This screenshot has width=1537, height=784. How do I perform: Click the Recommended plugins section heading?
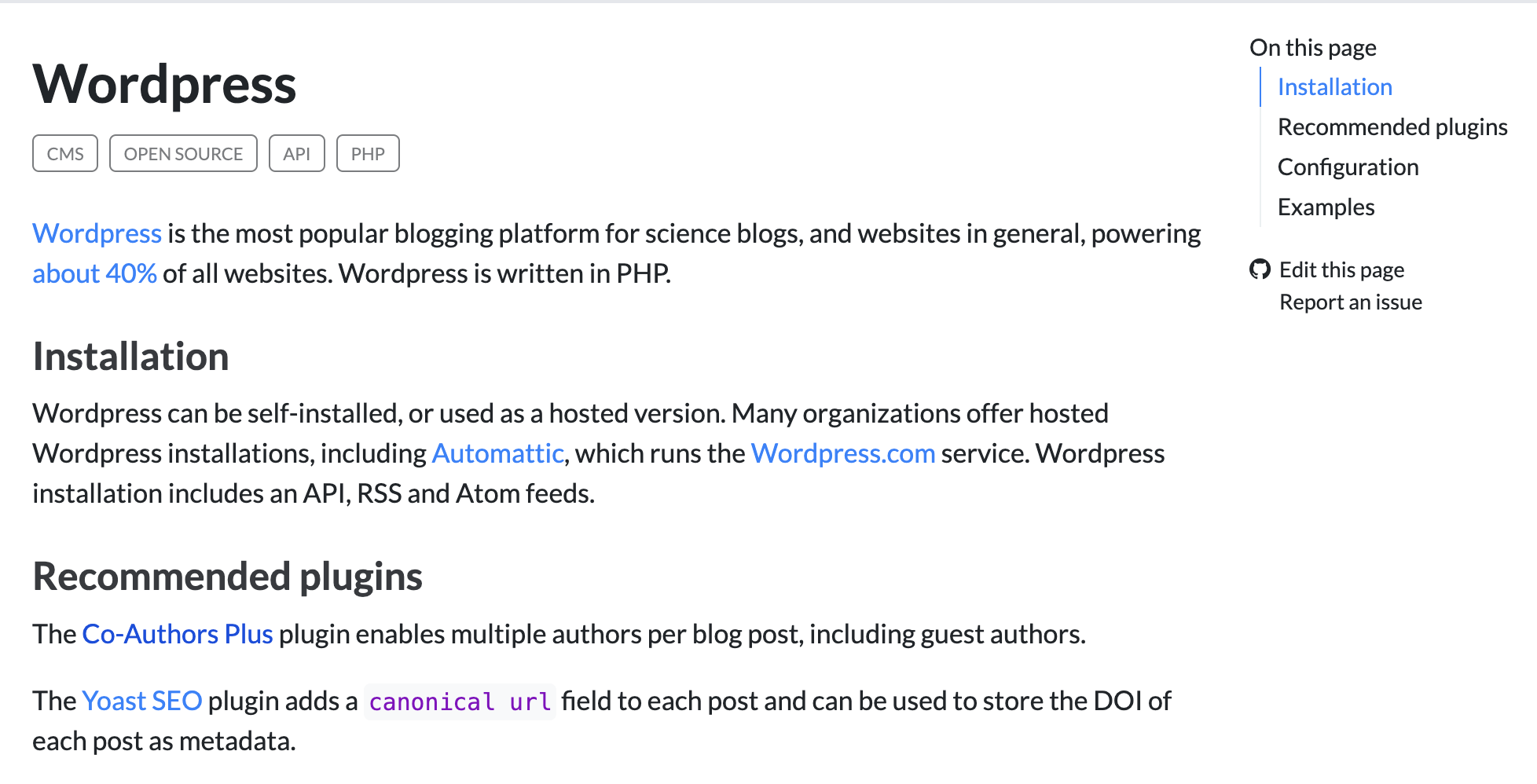(x=227, y=577)
